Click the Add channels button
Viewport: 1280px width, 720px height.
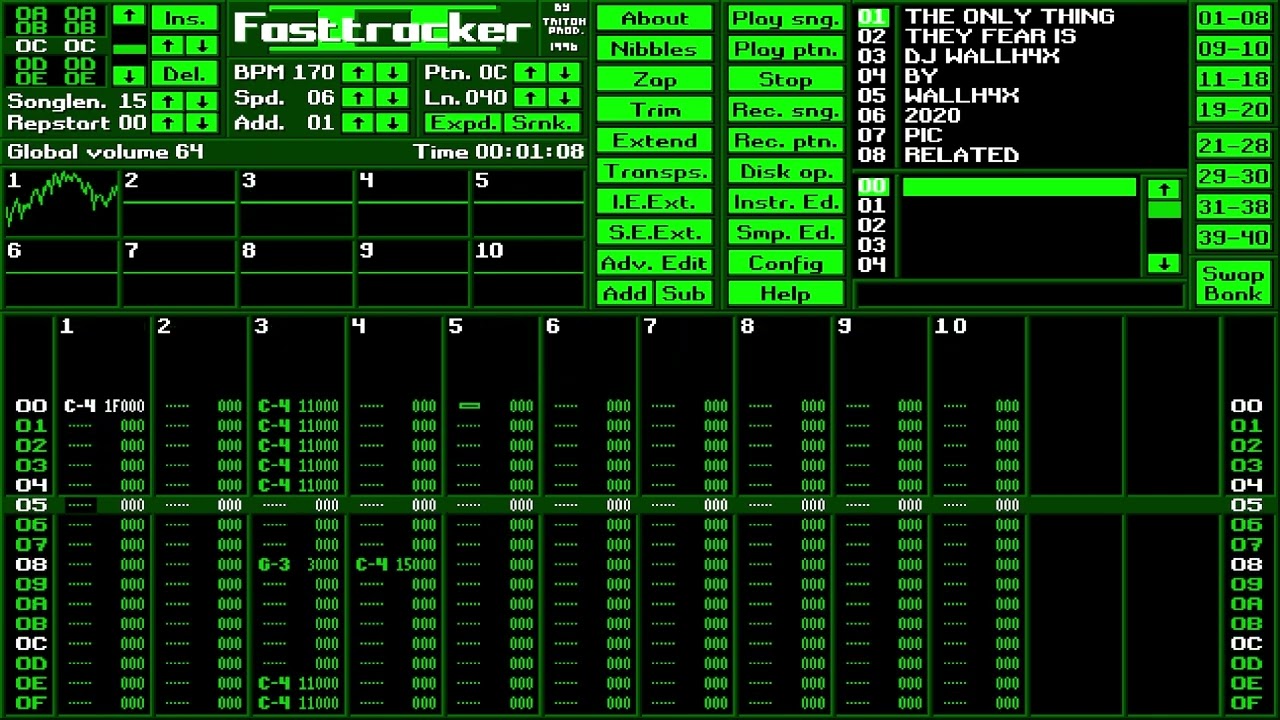pyautogui.click(x=625, y=294)
